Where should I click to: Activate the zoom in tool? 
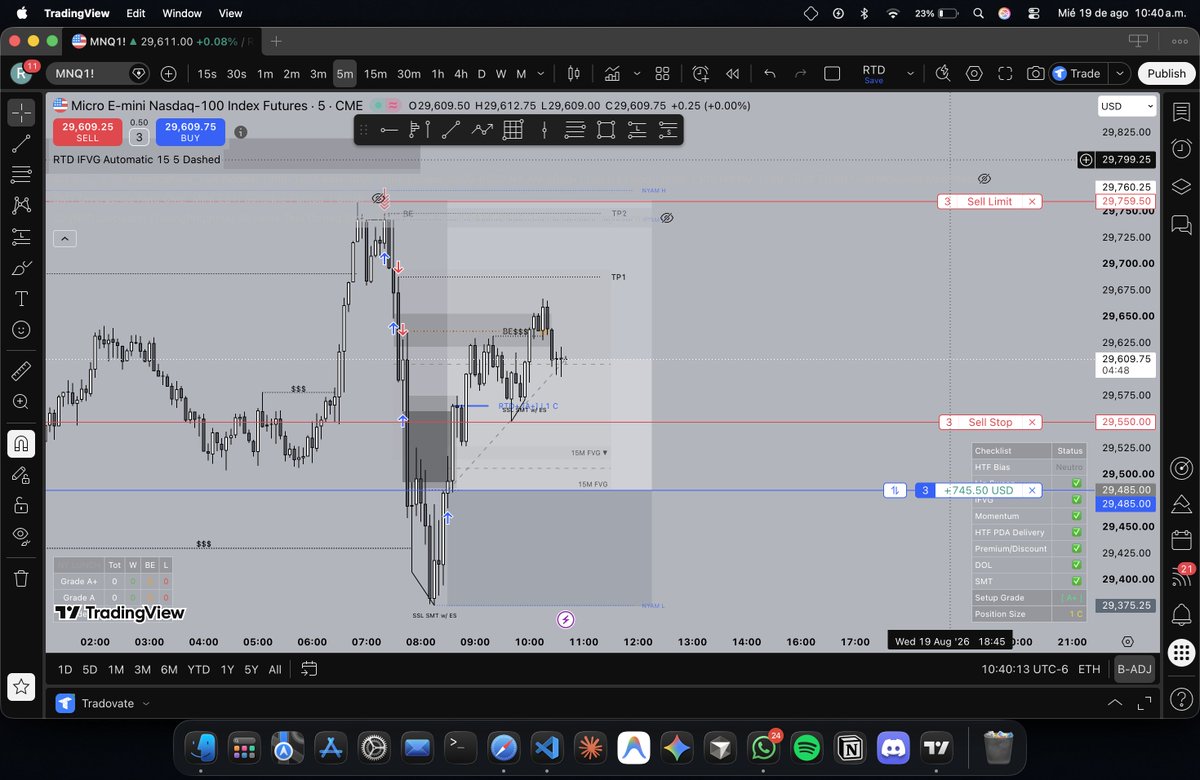[x=21, y=402]
